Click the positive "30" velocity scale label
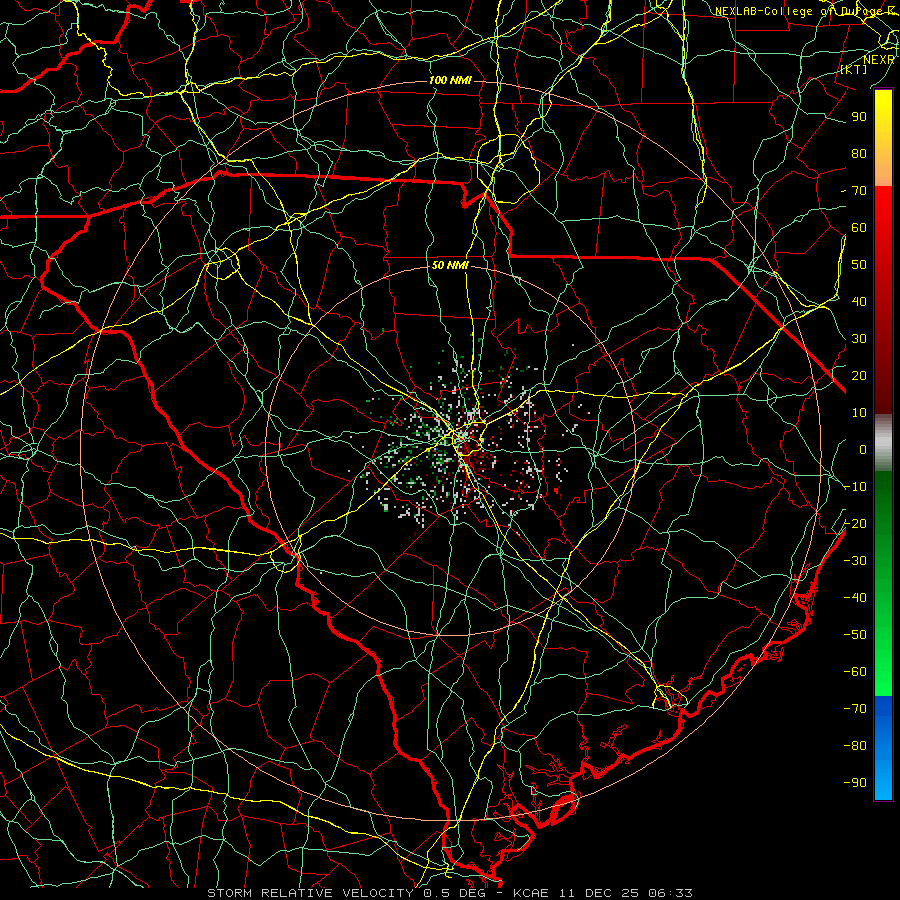Viewport: 900px width, 900px height. pyautogui.click(x=859, y=339)
